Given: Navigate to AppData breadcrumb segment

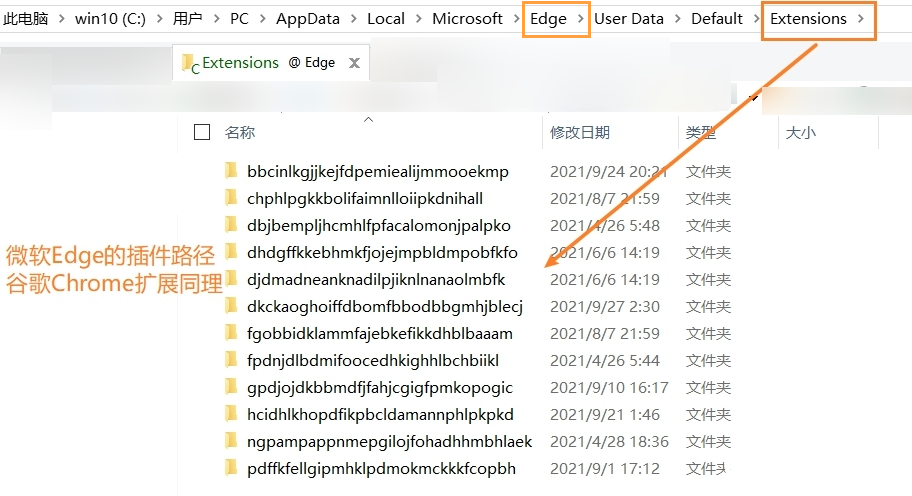Looking at the screenshot, I should 308,19.
